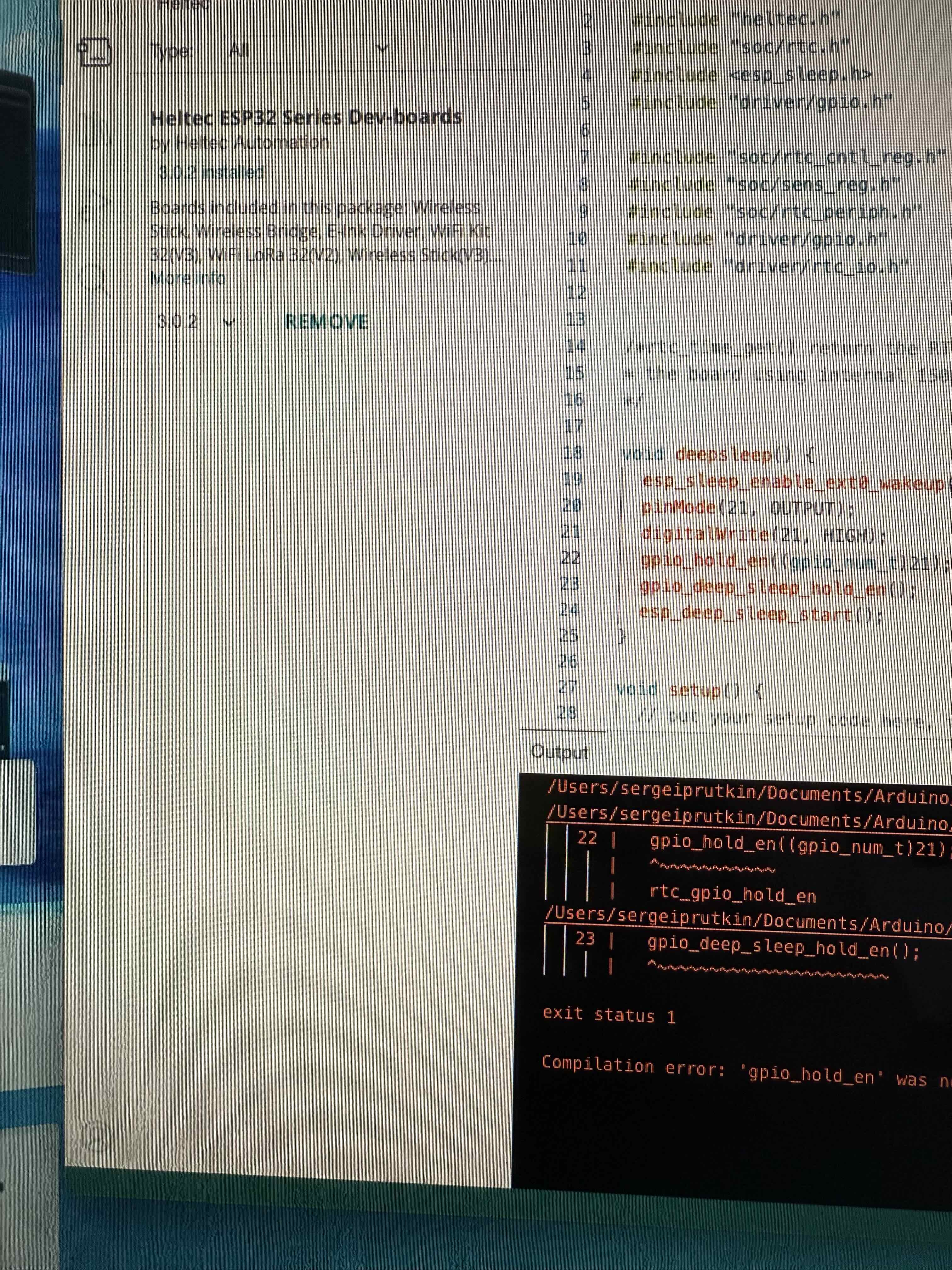Image resolution: width=952 pixels, height=1270 pixels.
Task: Click #include "driver/gpio.h" on line 5
Action: (762, 103)
